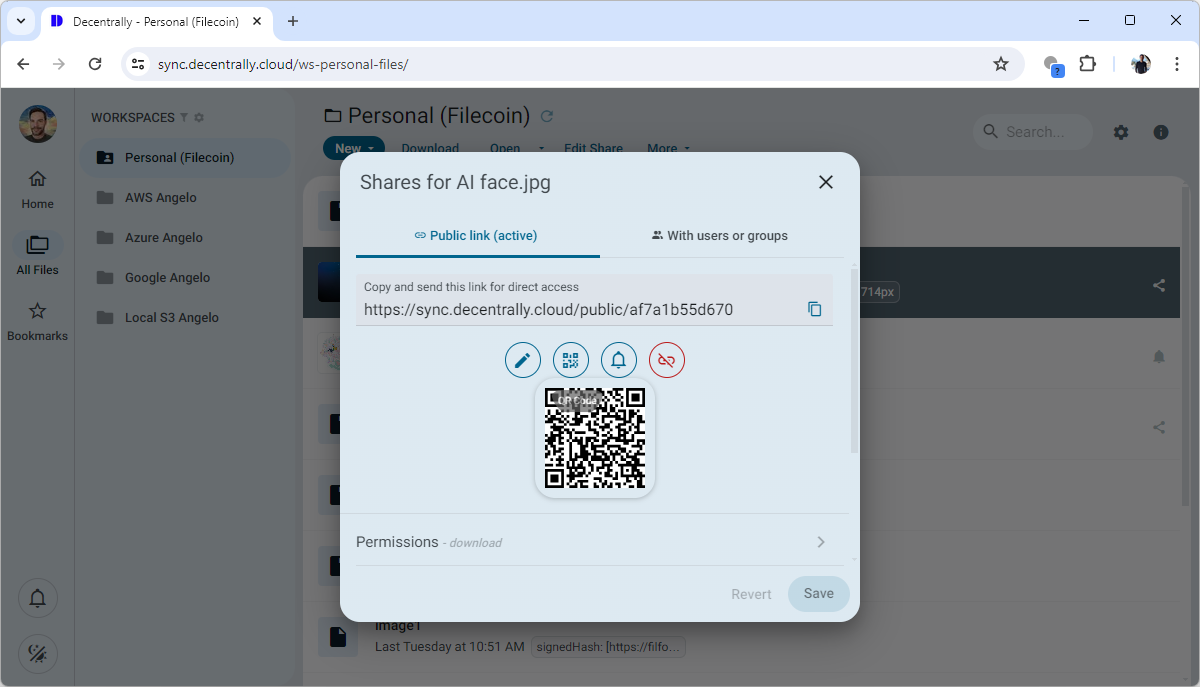
Task: Click the QR code image
Action: [595, 438]
